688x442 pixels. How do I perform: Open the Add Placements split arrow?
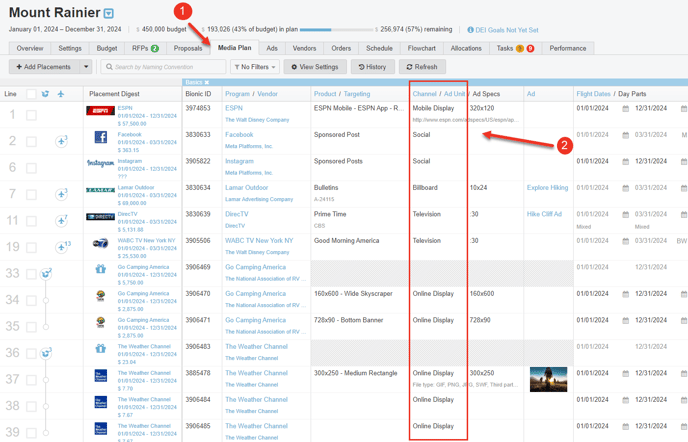(86, 67)
